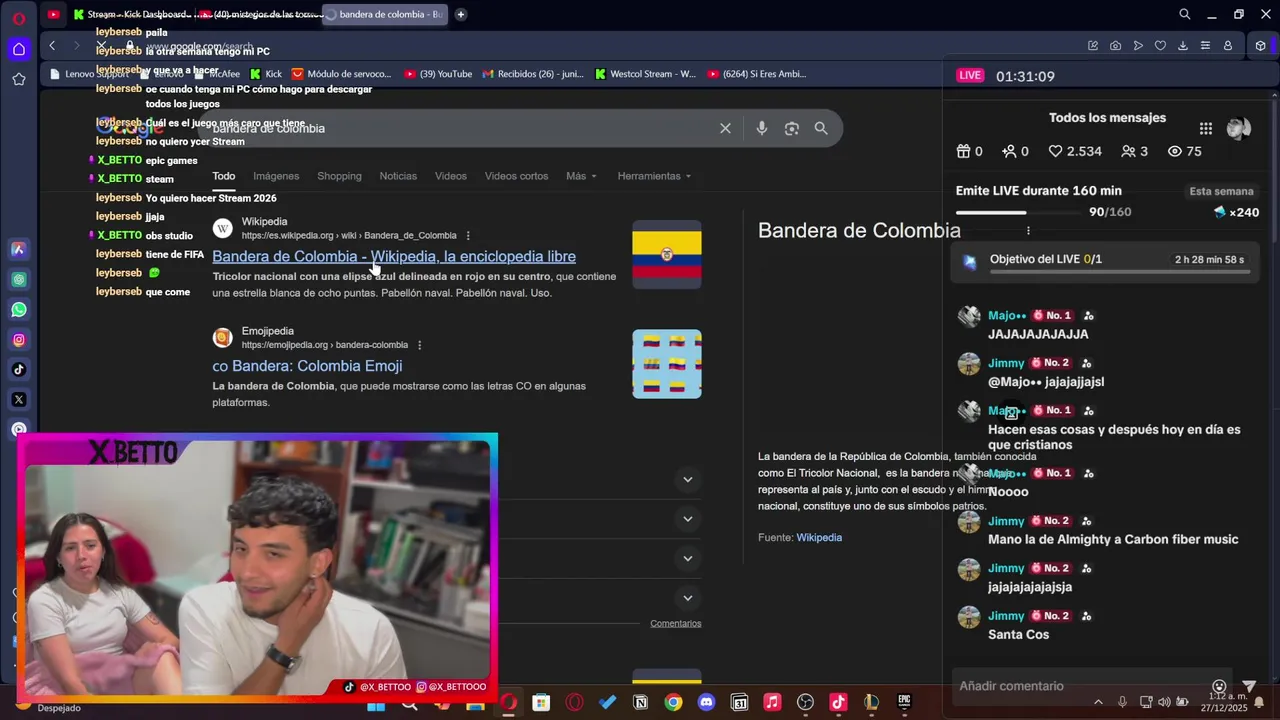Open WhatsApp in the Opera sidebar

click(19, 310)
